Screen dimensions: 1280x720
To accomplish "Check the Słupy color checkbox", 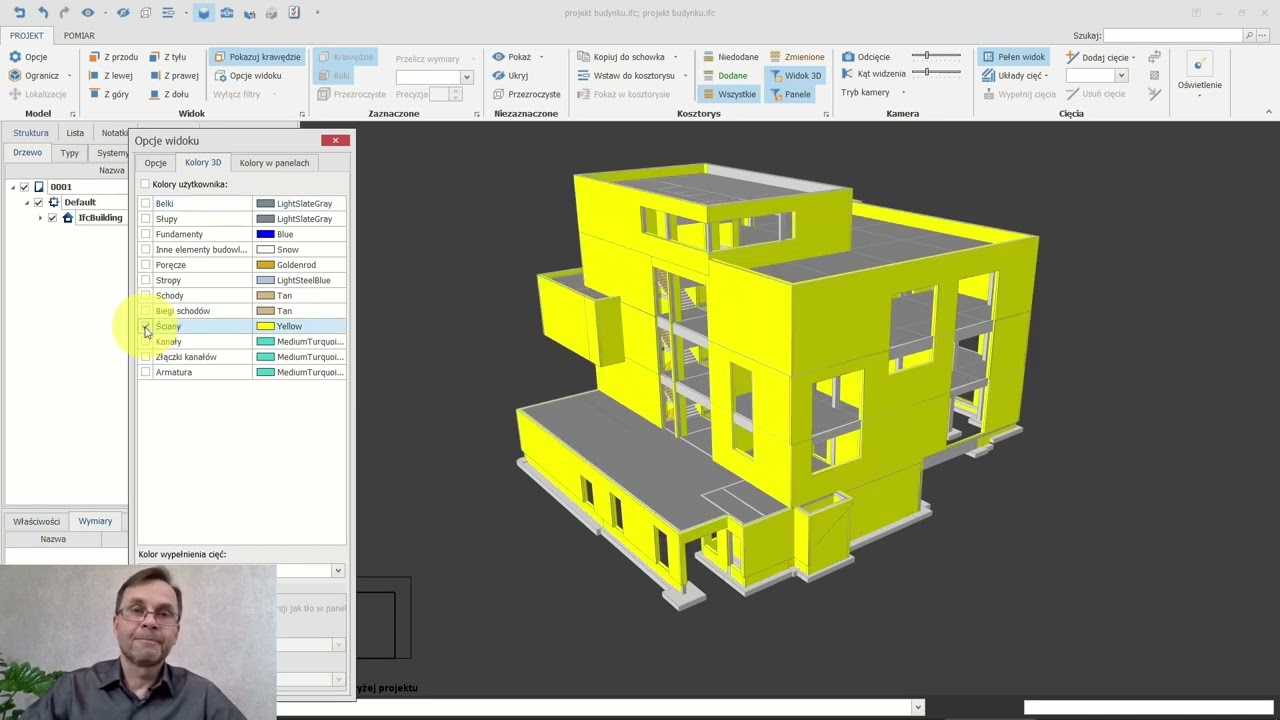I will (146, 219).
